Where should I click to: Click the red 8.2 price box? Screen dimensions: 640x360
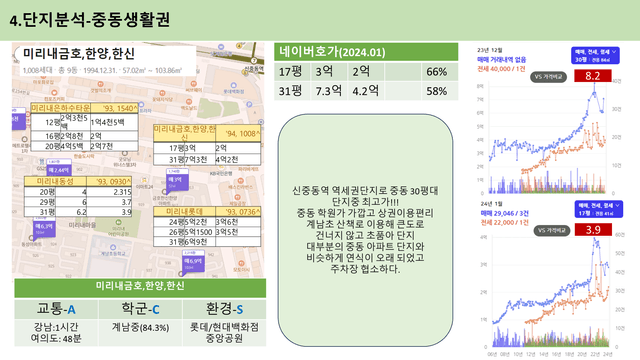[593, 76]
